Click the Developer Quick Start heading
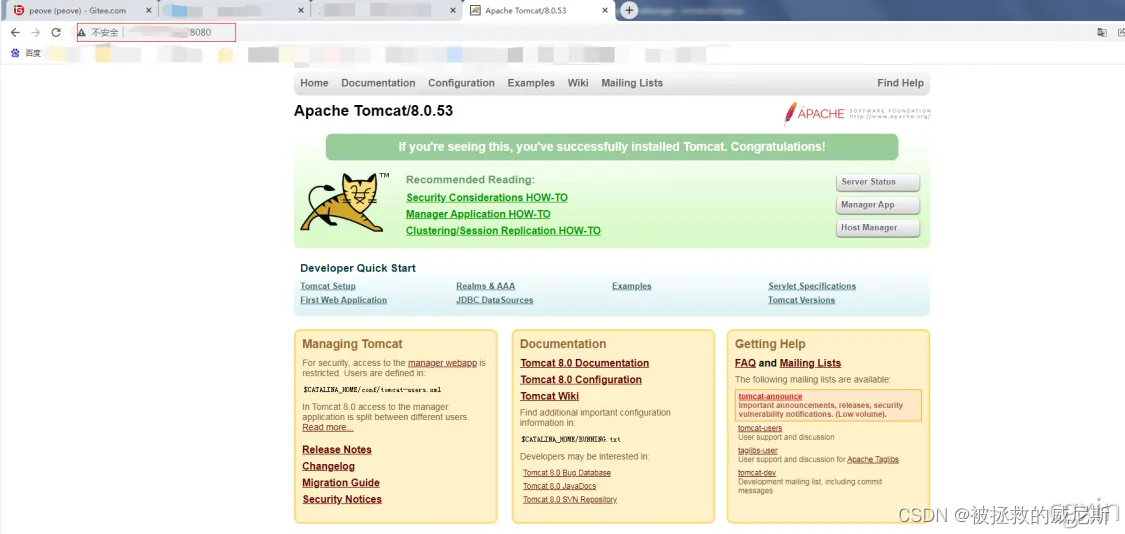Image resolution: width=1125 pixels, height=534 pixels. tap(358, 268)
